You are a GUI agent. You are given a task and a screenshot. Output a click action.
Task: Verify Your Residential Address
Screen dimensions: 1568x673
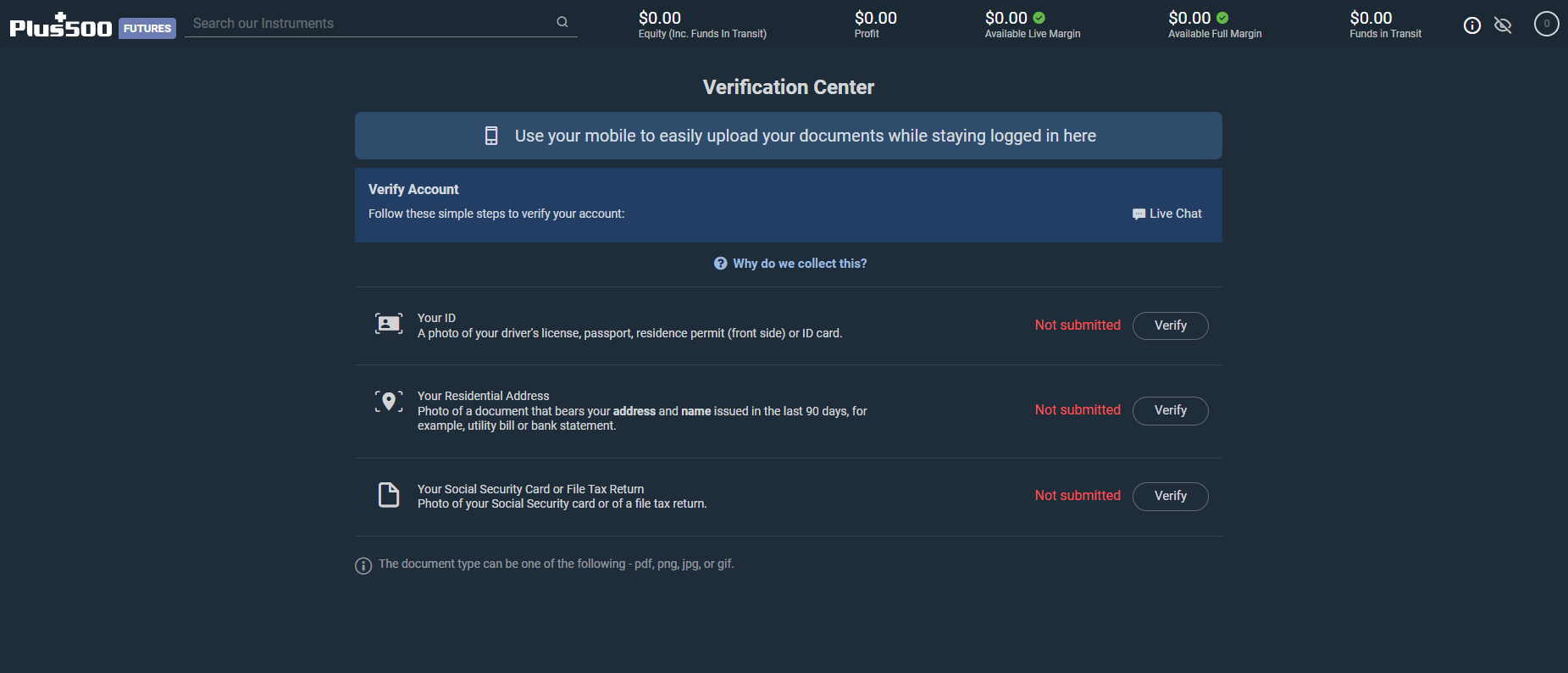[1171, 410]
